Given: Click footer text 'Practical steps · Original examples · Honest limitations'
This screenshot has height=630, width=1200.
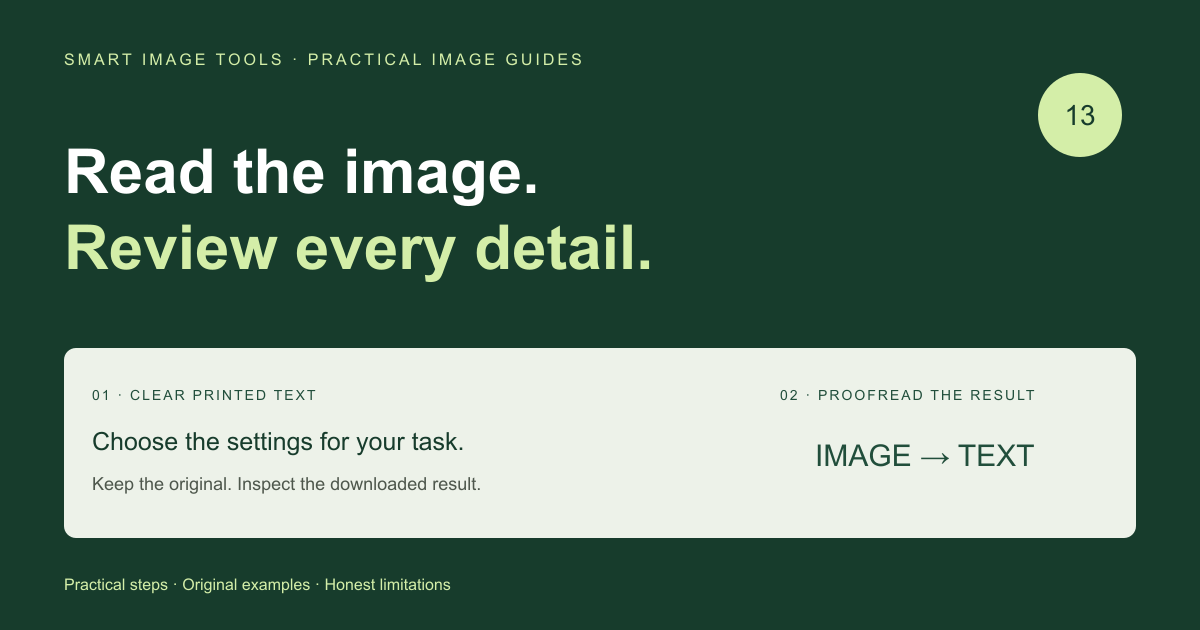Looking at the screenshot, I should coord(257,585).
